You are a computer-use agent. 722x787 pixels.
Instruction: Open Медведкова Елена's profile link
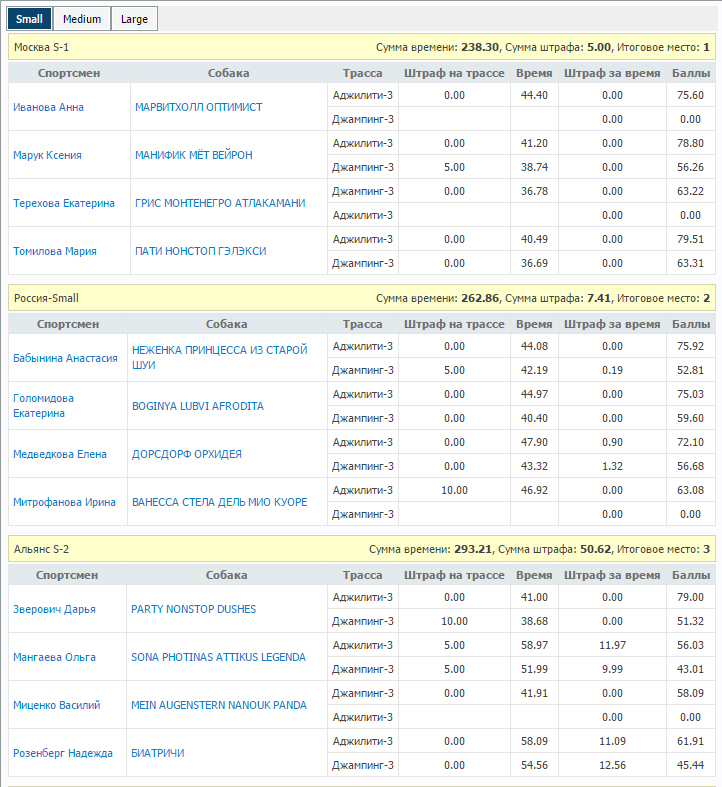click(60, 454)
